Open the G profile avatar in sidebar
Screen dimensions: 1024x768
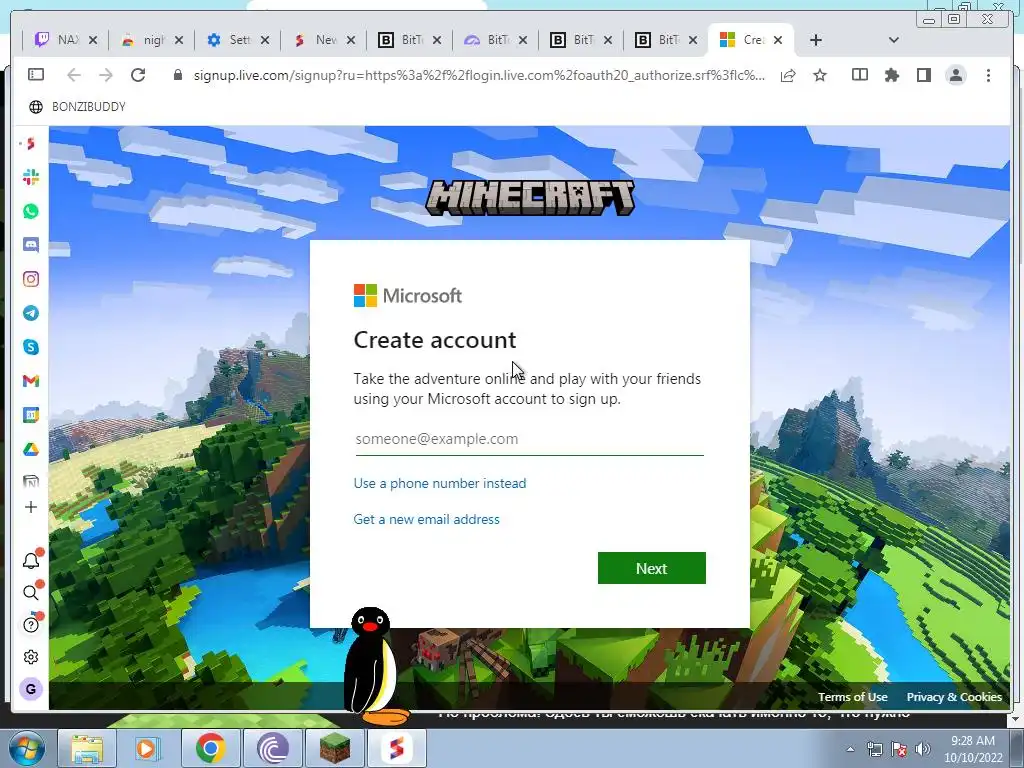[x=31, y=689]
